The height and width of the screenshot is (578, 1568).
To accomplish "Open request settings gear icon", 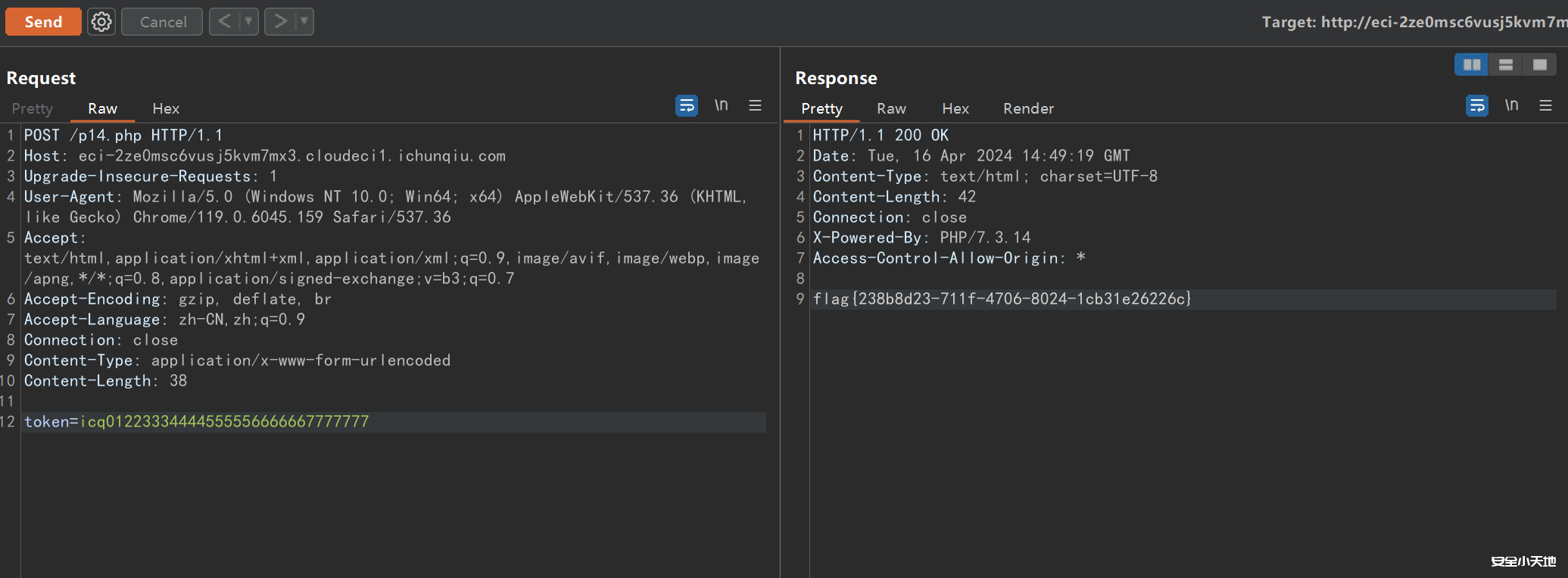I will tap(101, 22).
